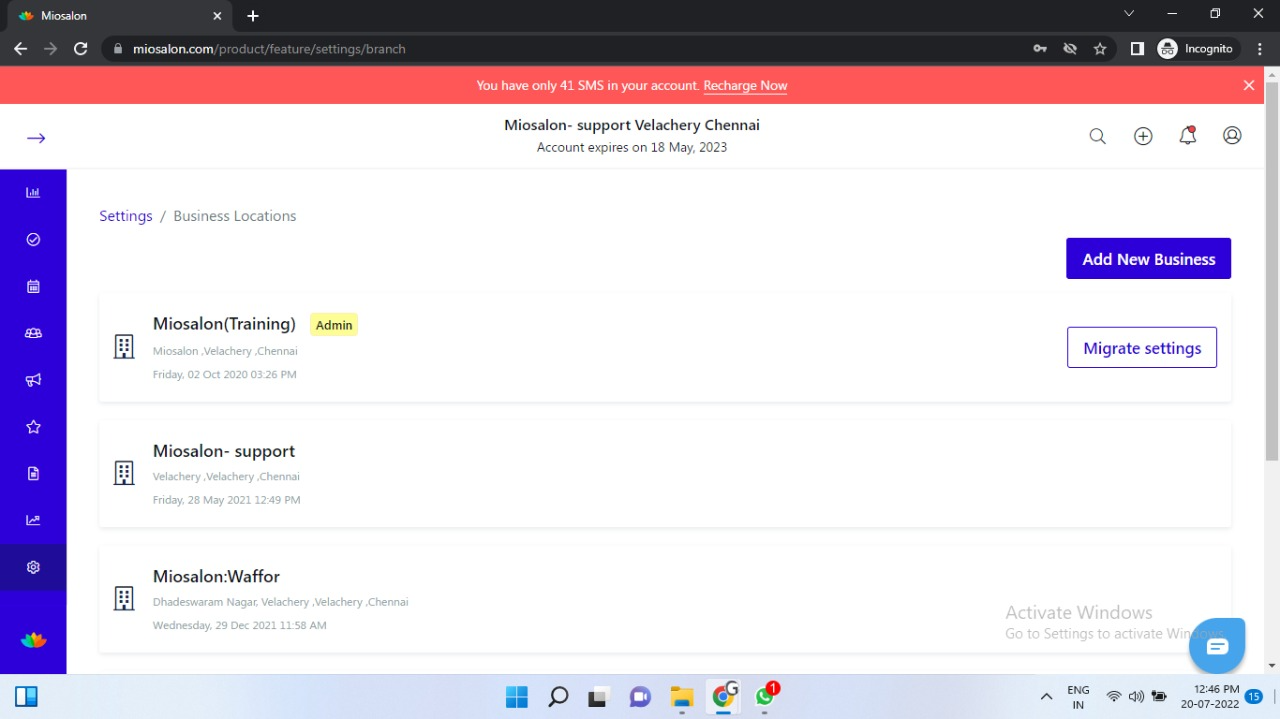
Task: Click Migrate settings button
Action: [1142, 348]
